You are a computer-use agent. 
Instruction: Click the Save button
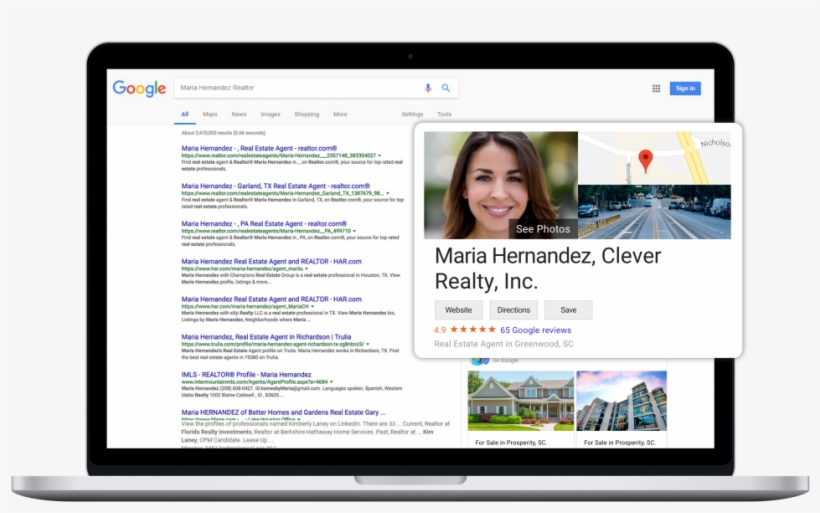568,310
